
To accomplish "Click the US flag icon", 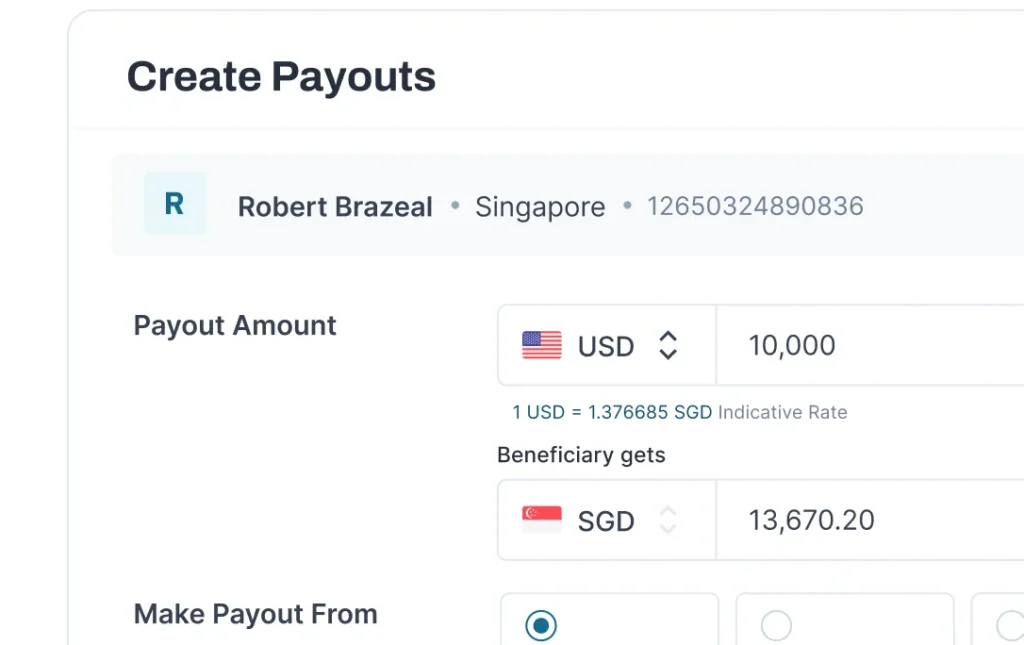I will [x=541, y=346].
